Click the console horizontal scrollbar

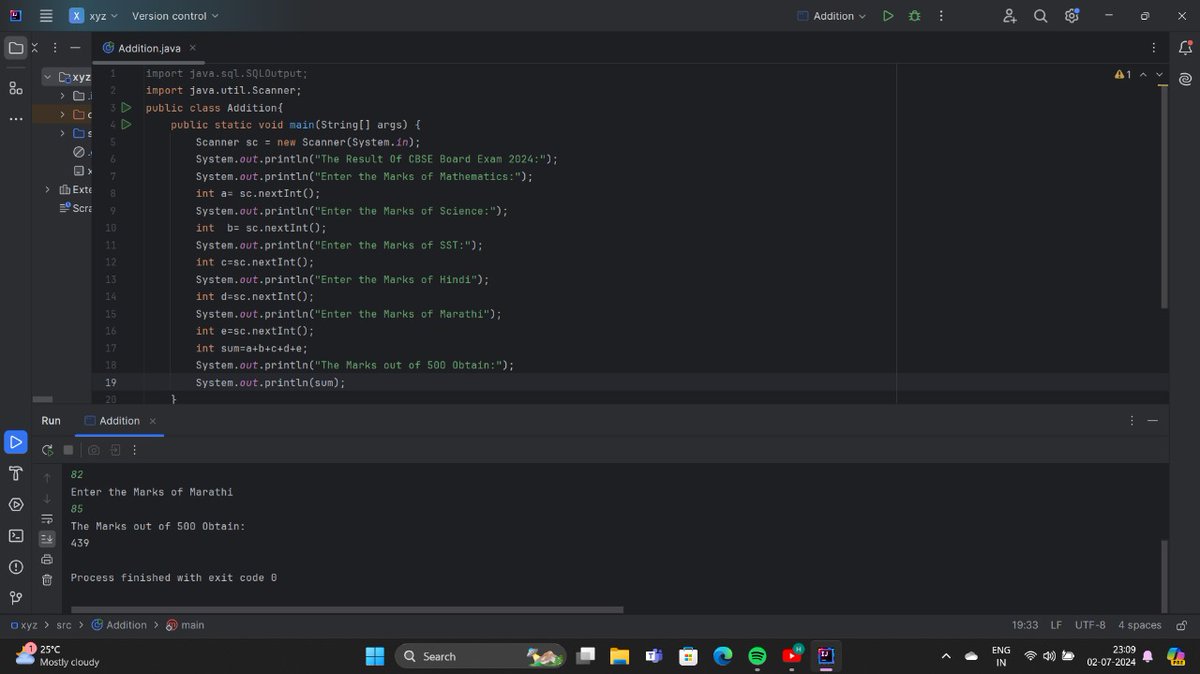tap(345, 609)
